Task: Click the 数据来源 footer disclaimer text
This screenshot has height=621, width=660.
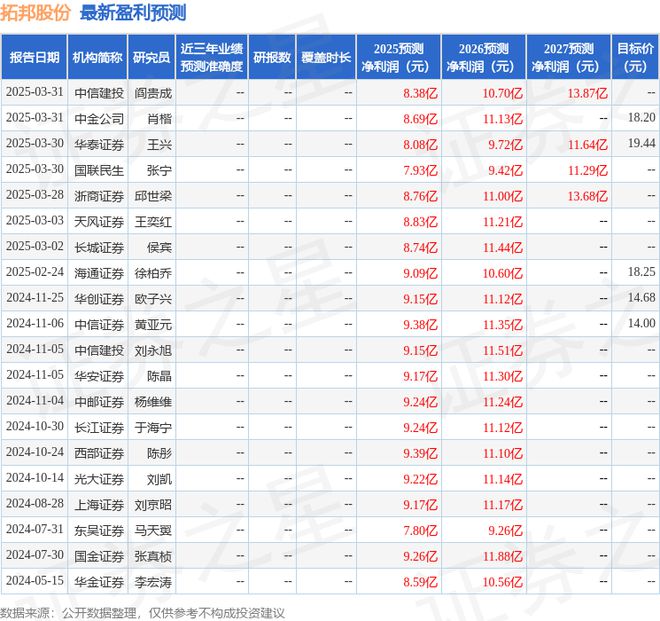Action: coord(142,613)
